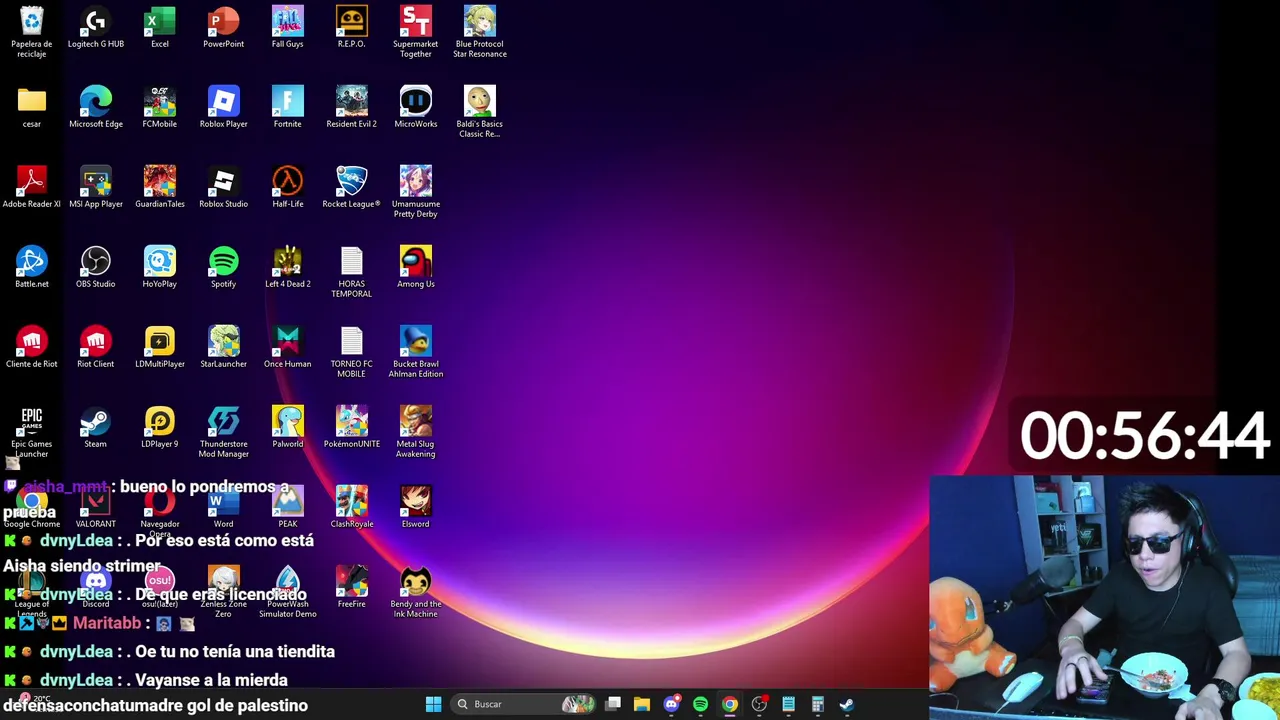Open the Metal Slug Awakening icon
1280x720 pixels.
[x=416, y=432]
